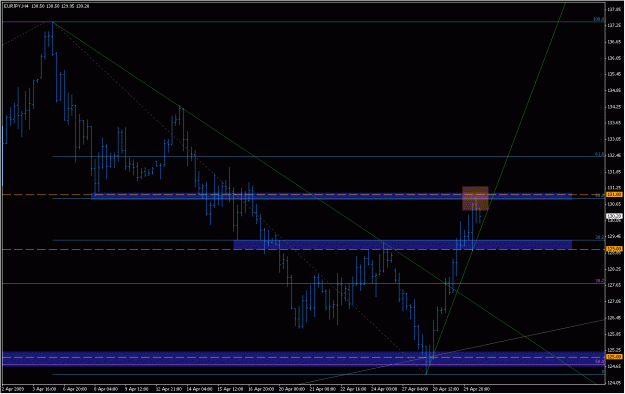625x394 pixels.
Task: Click the 9 Apr 12:00 time label
Action: tap(137, 389)
